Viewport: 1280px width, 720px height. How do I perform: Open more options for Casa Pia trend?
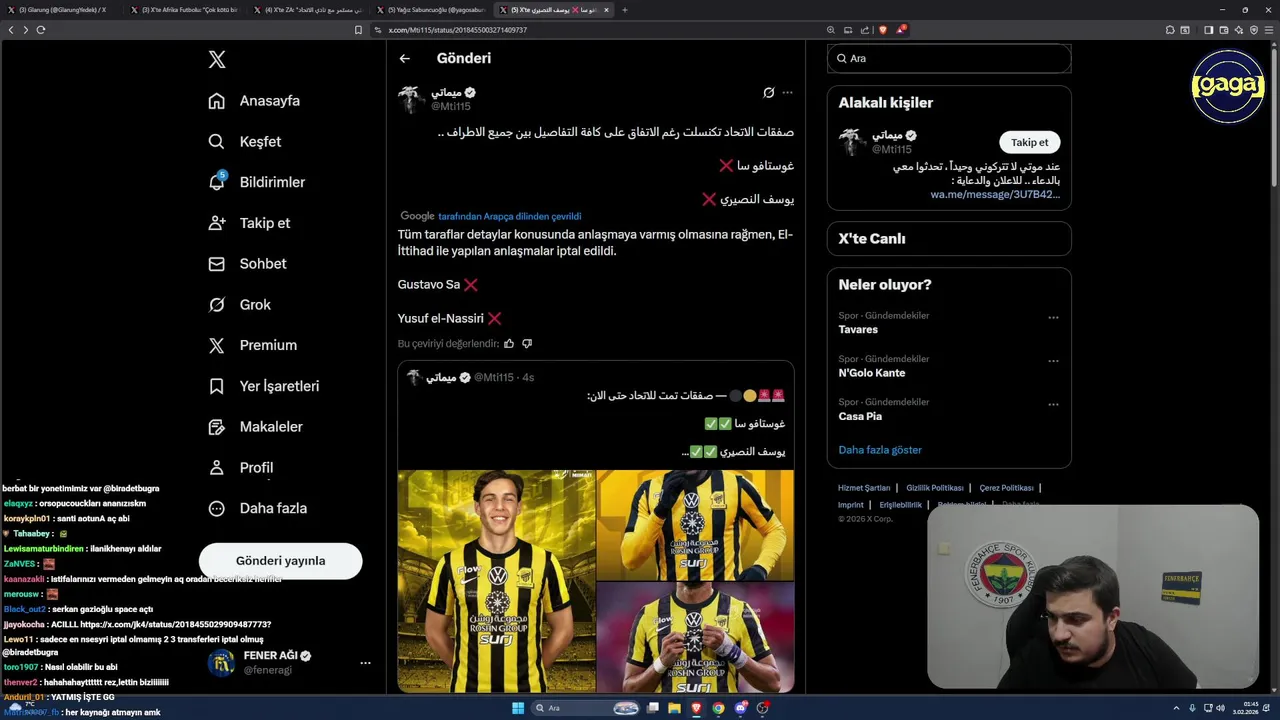click(1053, 404)
